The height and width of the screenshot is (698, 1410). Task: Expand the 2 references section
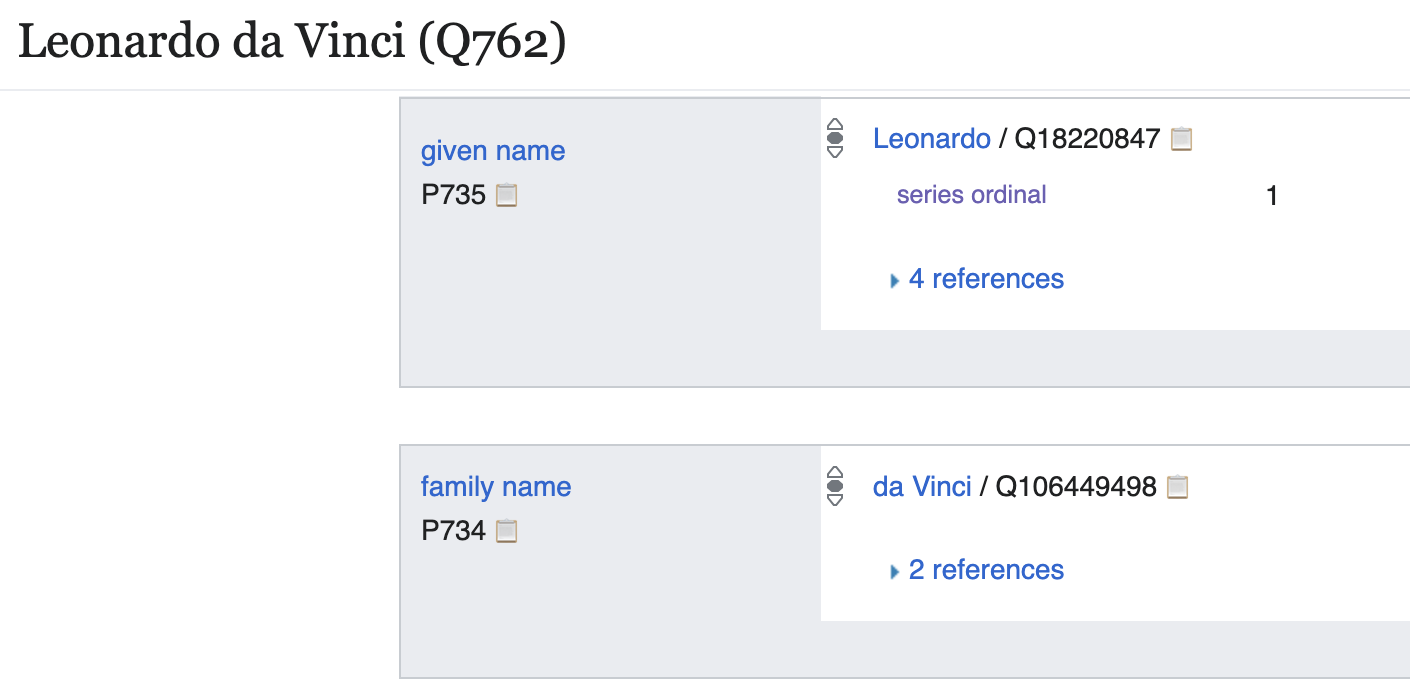tap(985, 570)
